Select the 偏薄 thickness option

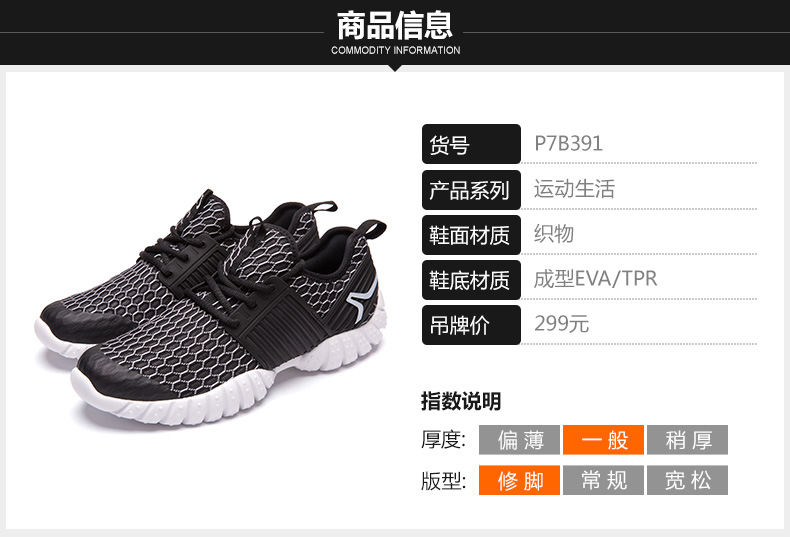click(519, 440)
